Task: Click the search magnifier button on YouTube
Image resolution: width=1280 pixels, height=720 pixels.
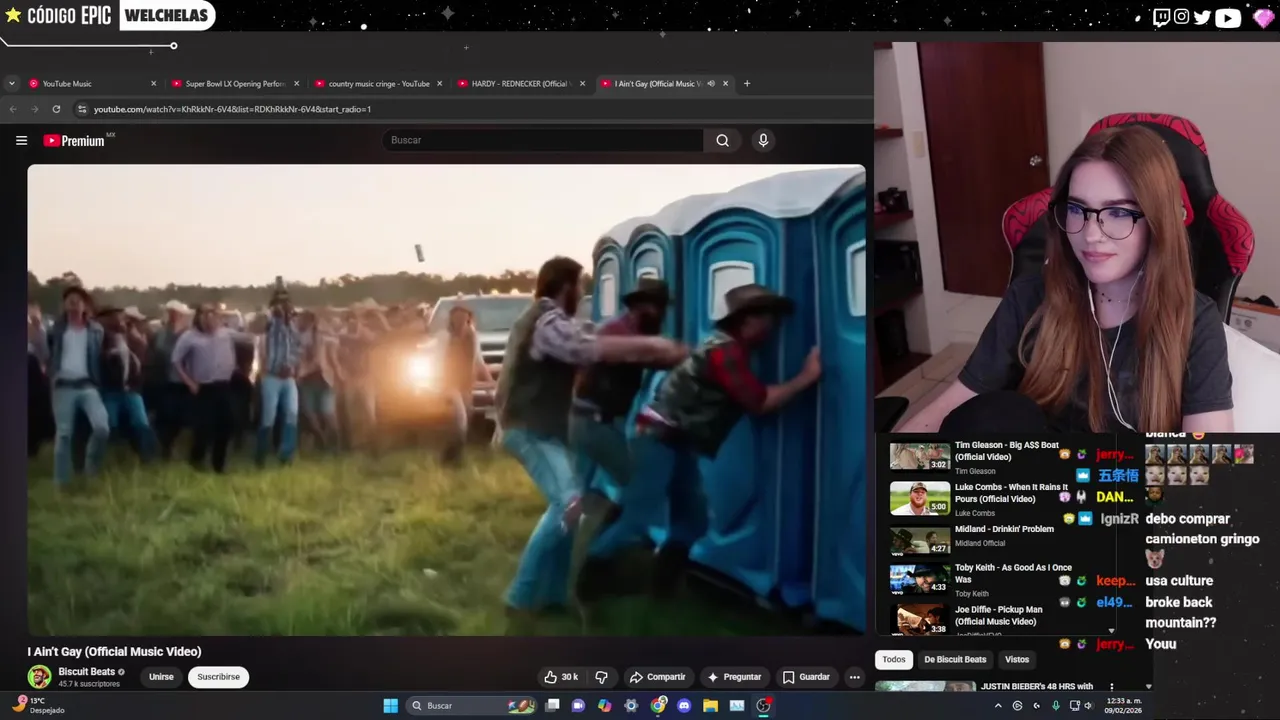Action: (722, 140)
